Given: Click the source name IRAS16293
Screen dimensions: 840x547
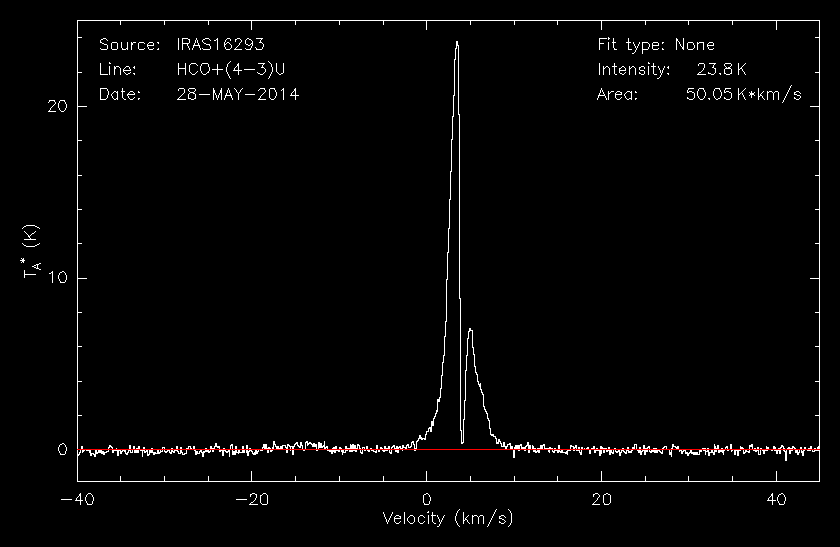Looking at the screenshot, I should [220, 44].
